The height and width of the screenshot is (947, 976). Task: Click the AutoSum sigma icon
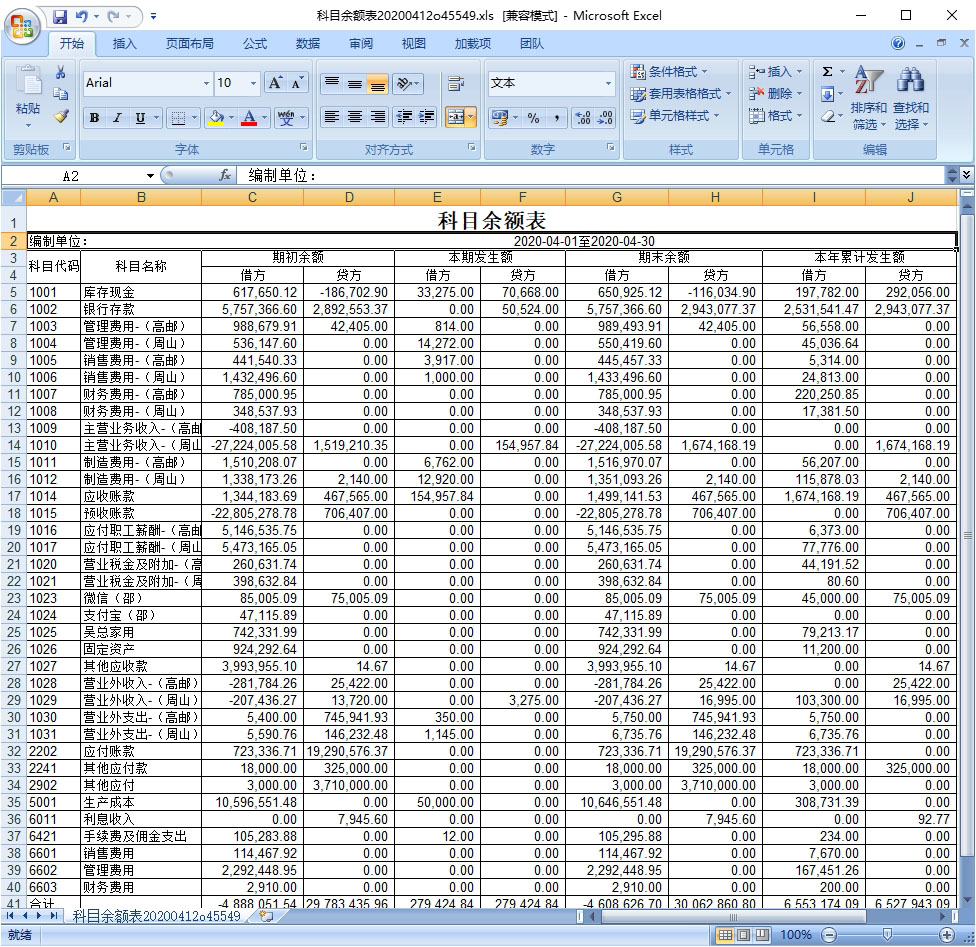point(827,72)
